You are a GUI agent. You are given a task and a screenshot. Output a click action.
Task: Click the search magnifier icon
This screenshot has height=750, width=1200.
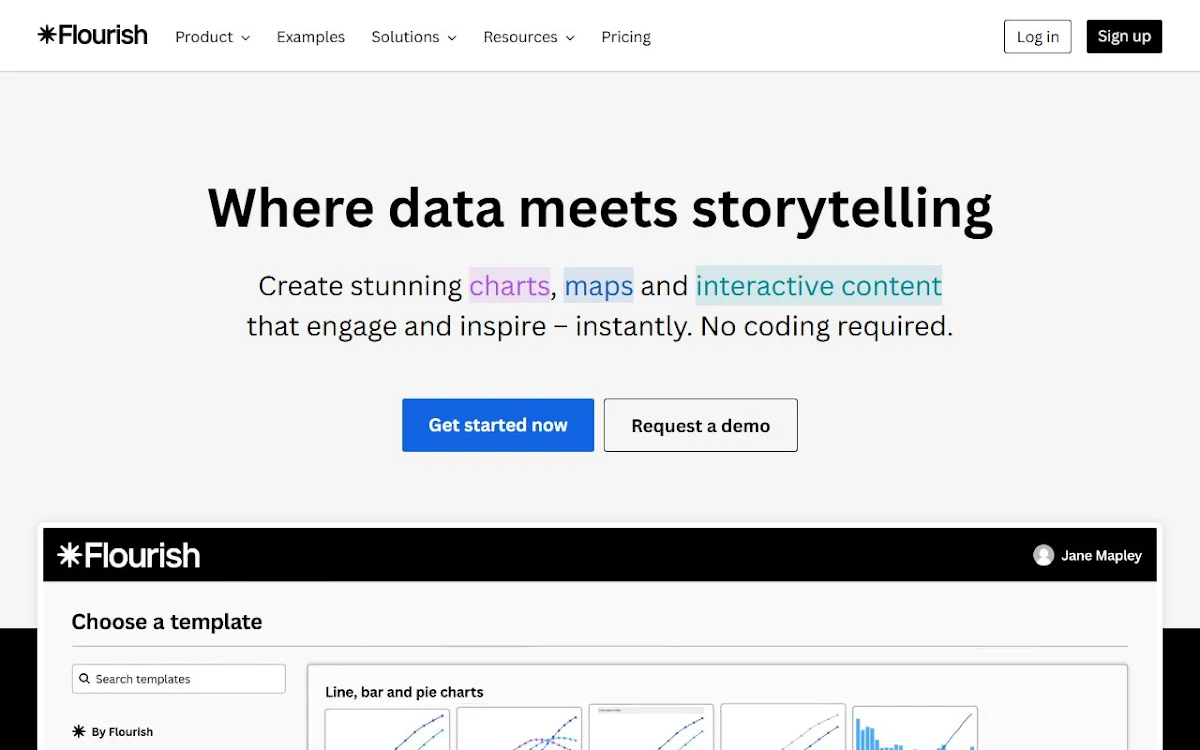[x=85, y=679]
